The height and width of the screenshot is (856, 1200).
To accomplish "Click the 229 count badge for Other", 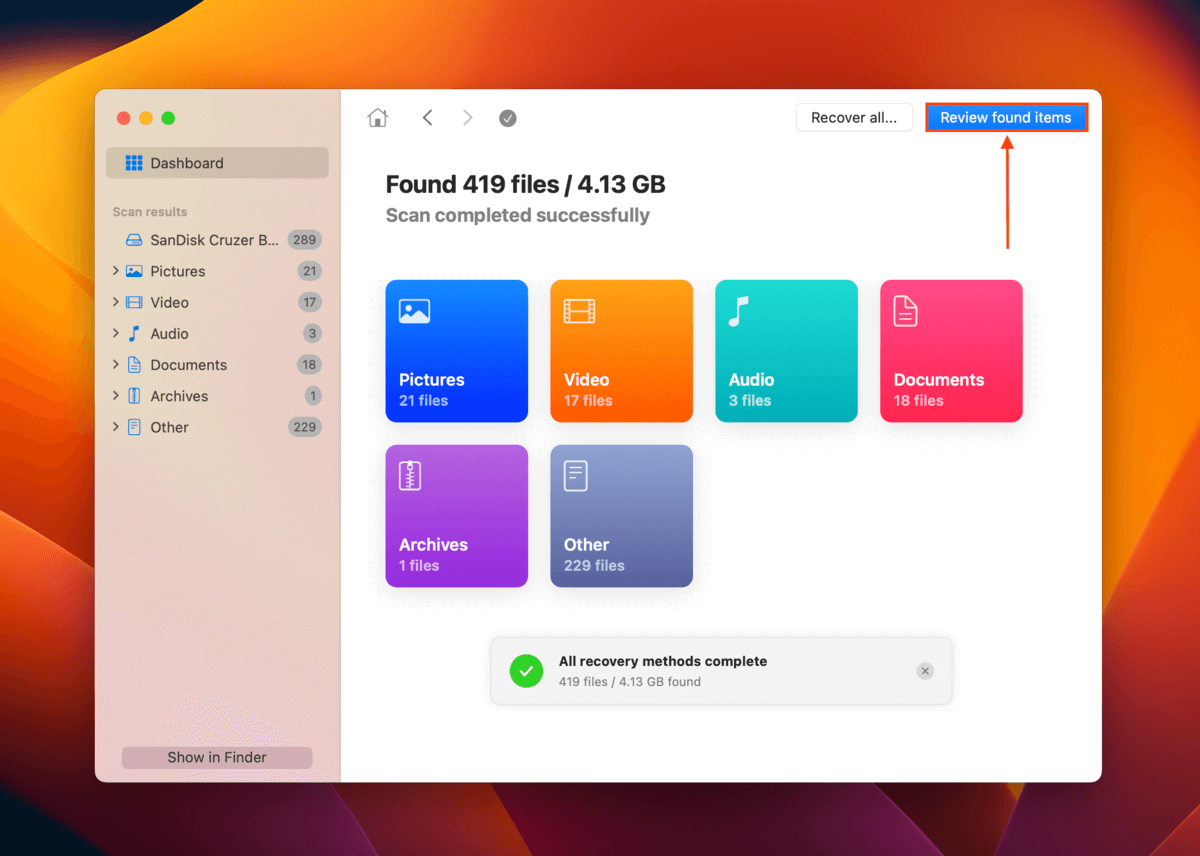I will (x=304, y=427).
